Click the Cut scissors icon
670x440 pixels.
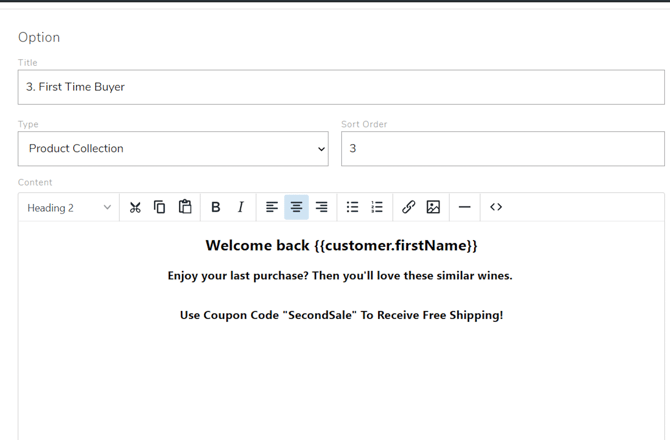[x=135, y=207]
